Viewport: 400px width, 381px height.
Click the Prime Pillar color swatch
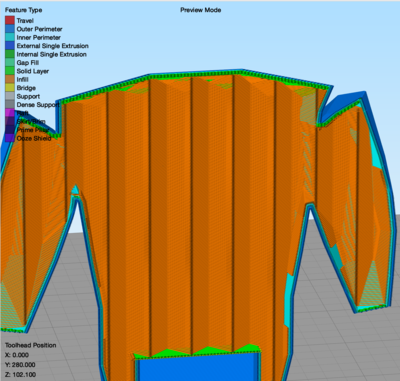pyautogui.click(x=10, y=130)
